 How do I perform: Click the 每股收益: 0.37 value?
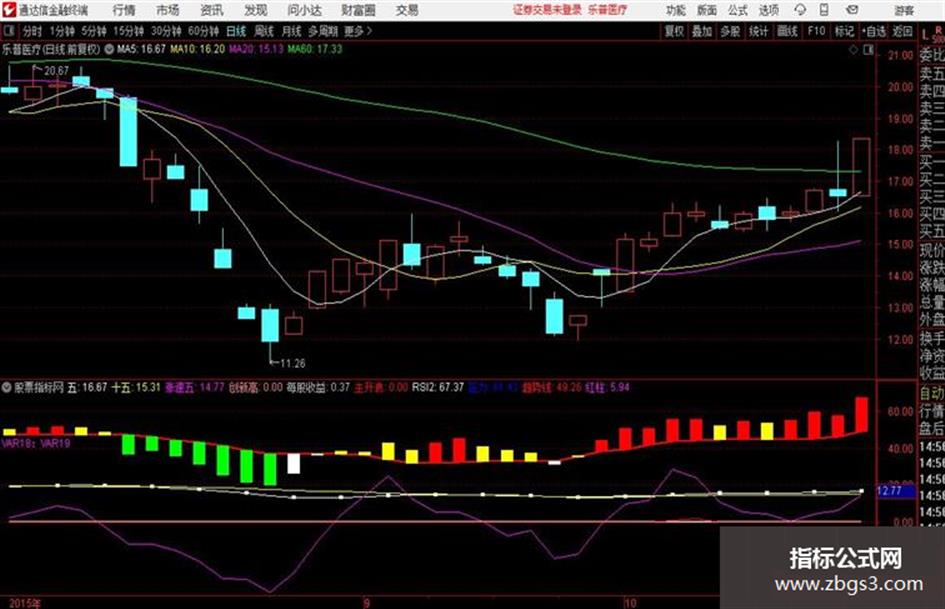coord(318,387)
